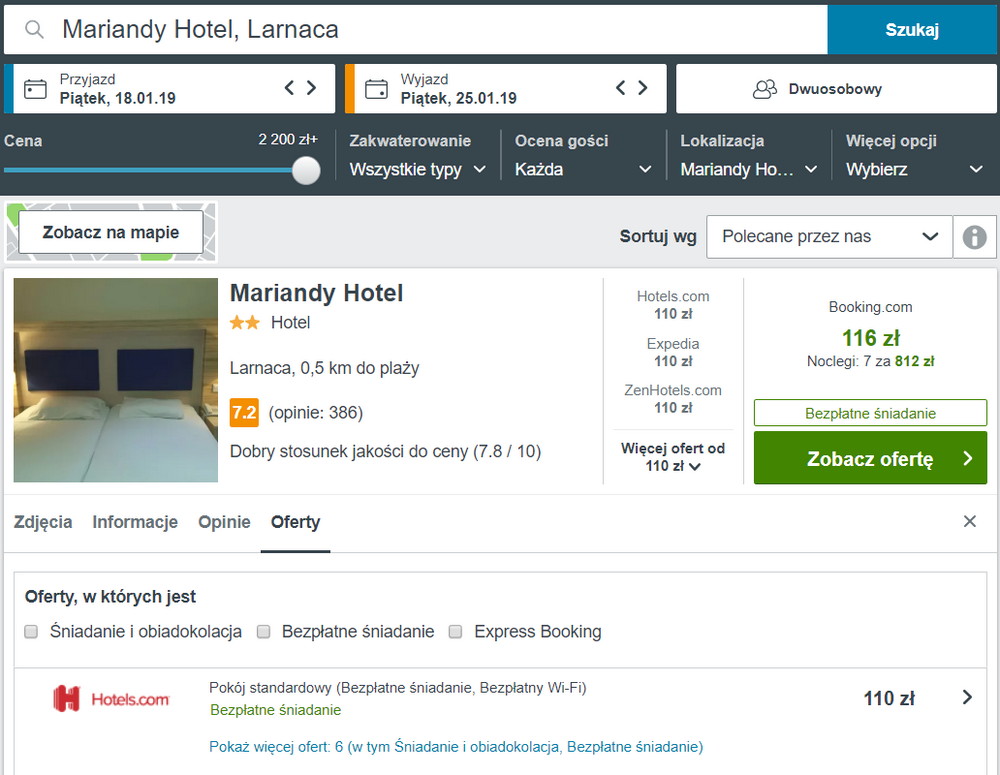Image resolution: width=1000 pixels, height=775 pixels.
Task: Expand the Sortuj wg dropdown
Action: pyautogui.click(x=829, y=237)
